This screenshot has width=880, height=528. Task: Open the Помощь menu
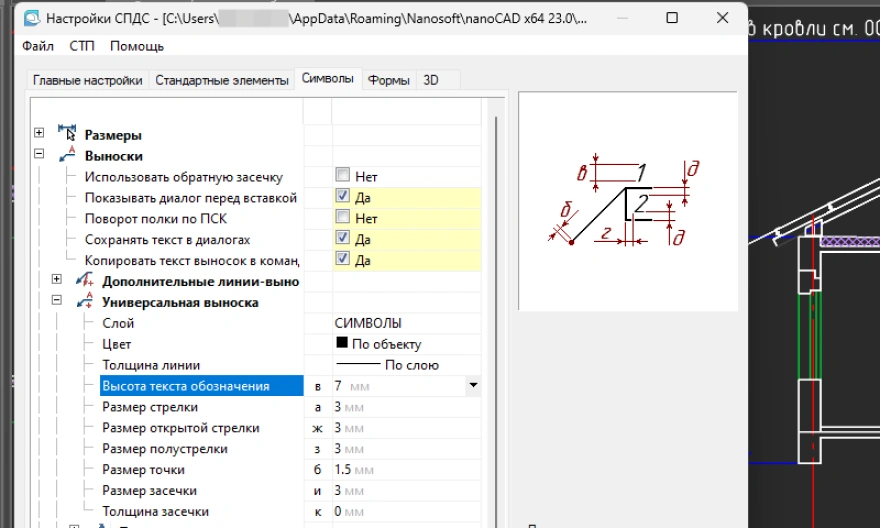[x=137, y=46]
